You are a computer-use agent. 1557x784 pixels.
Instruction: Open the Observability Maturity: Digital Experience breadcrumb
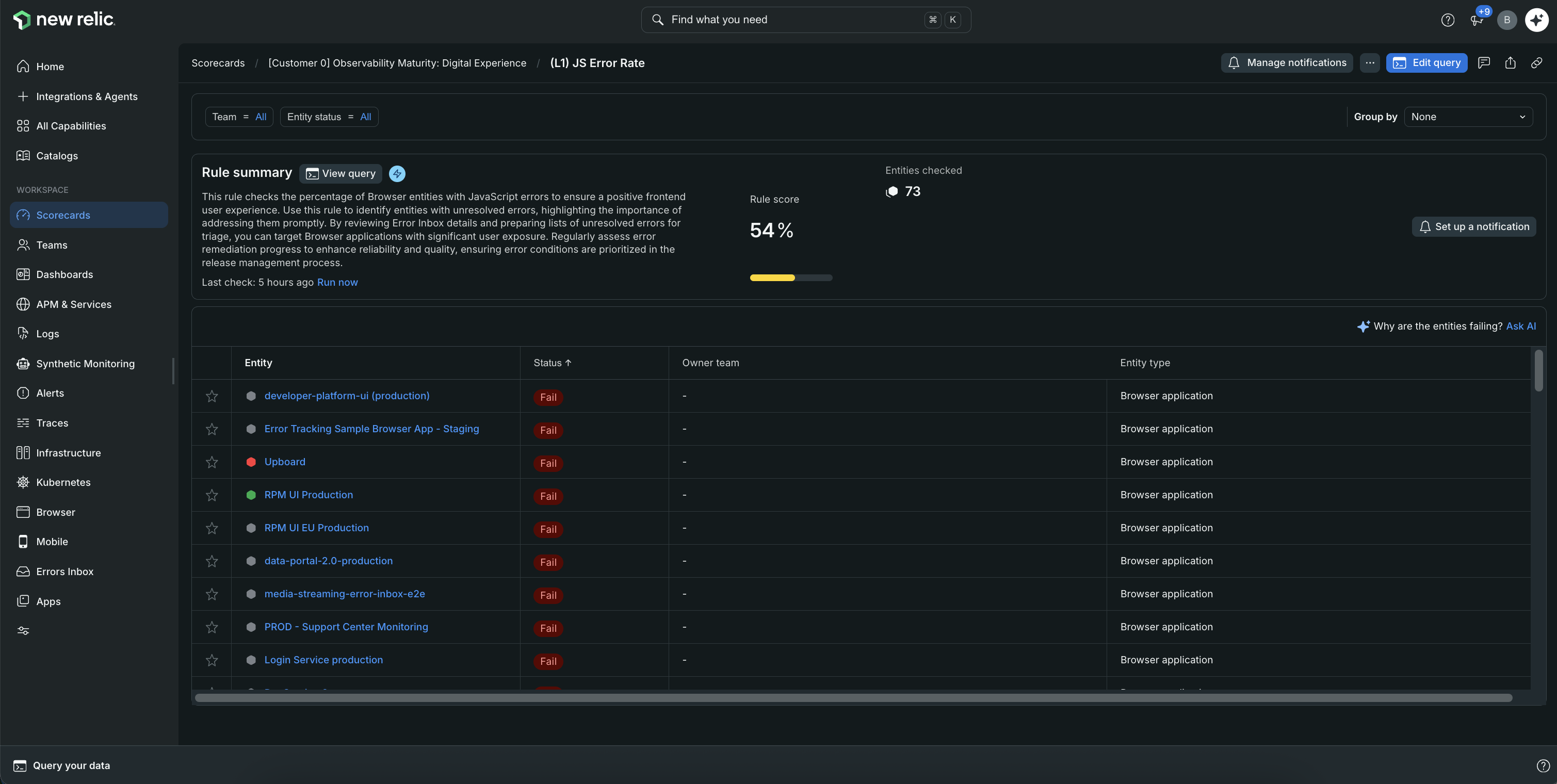click(397, 63)
